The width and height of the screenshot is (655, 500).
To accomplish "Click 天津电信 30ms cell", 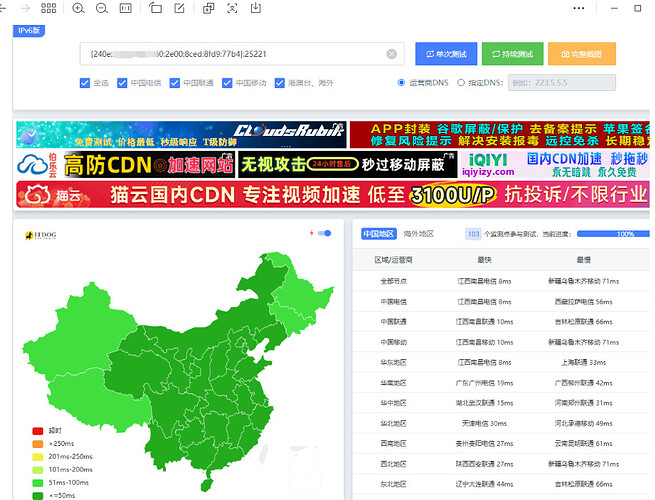I will 485,424.
